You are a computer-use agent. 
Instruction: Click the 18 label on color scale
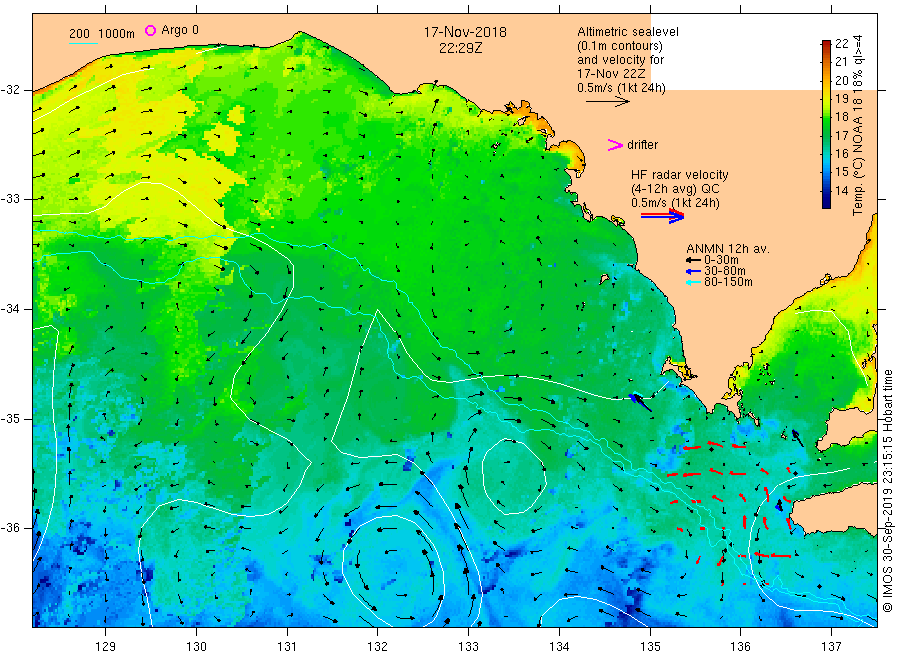[841, 117]
